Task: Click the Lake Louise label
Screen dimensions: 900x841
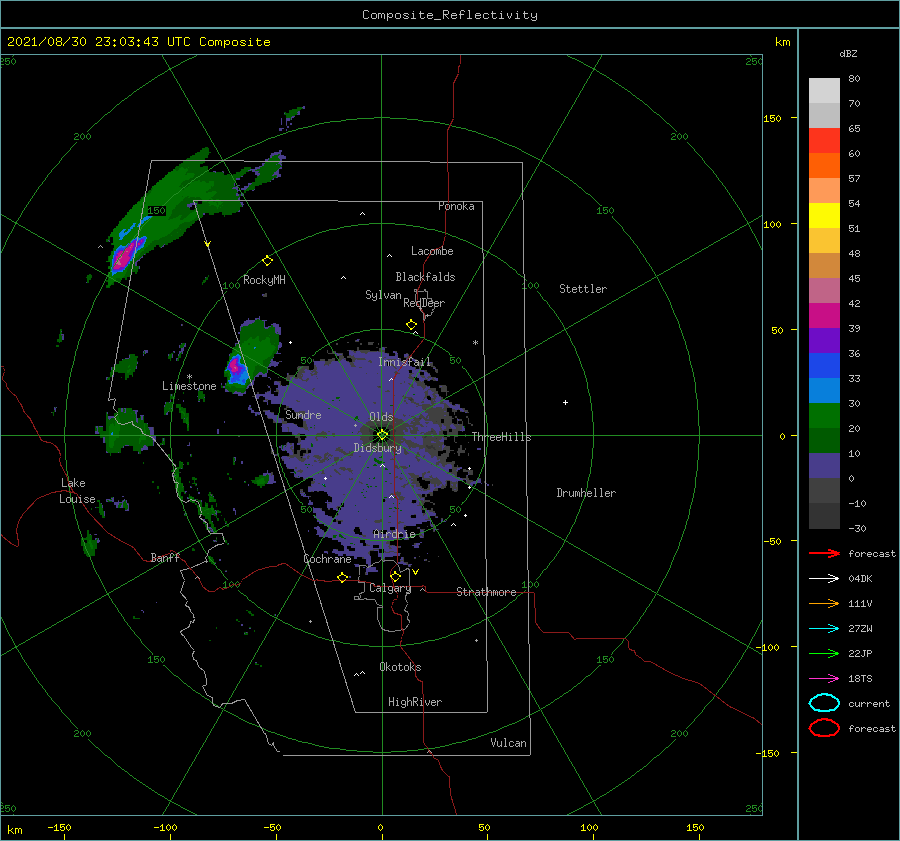Action: coord(77,491)
